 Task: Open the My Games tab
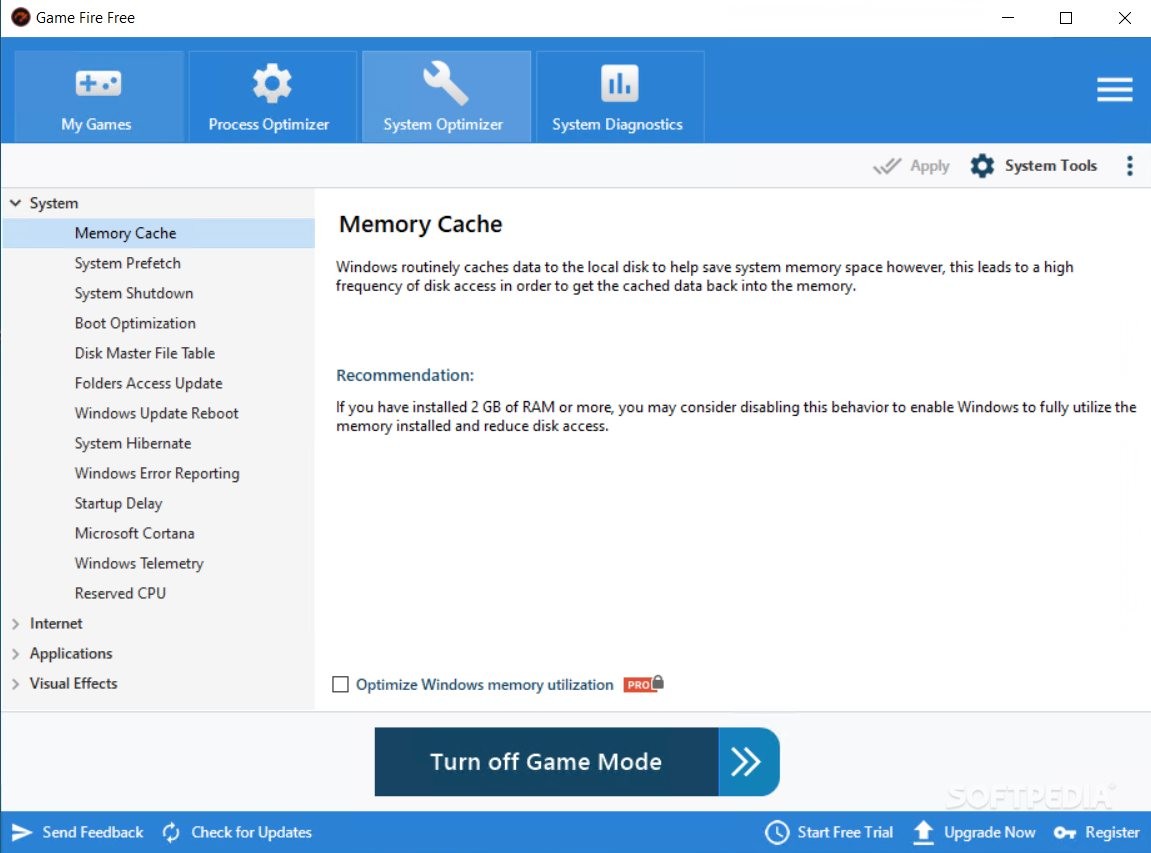pos(98,96)
